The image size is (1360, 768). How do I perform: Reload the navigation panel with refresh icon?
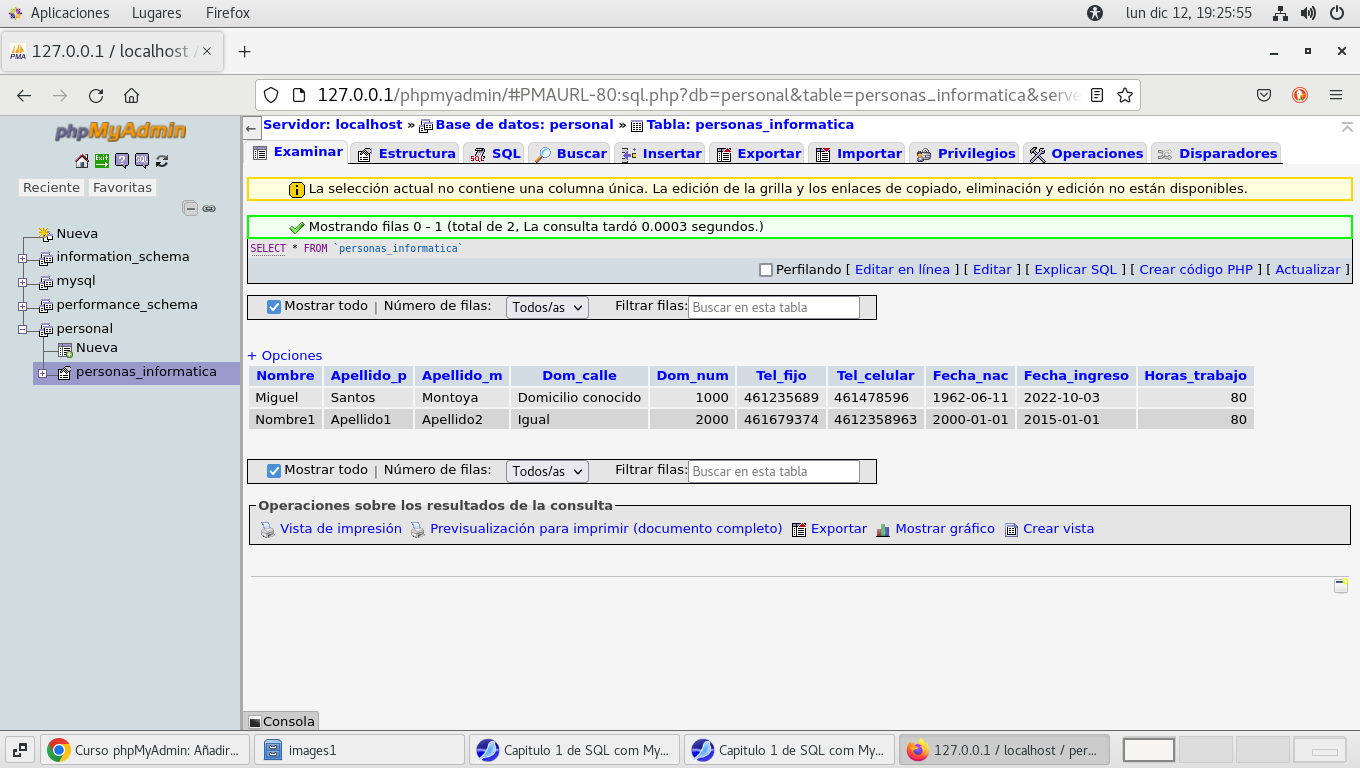[x=162, y=161]
